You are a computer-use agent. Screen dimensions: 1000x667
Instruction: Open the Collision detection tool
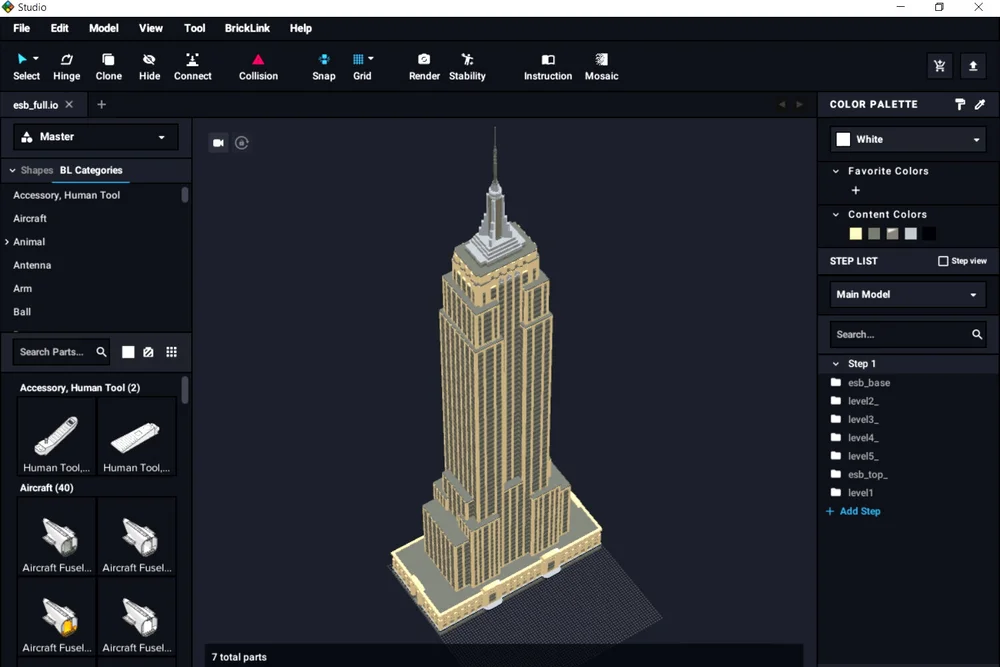[x=258, y=66]
